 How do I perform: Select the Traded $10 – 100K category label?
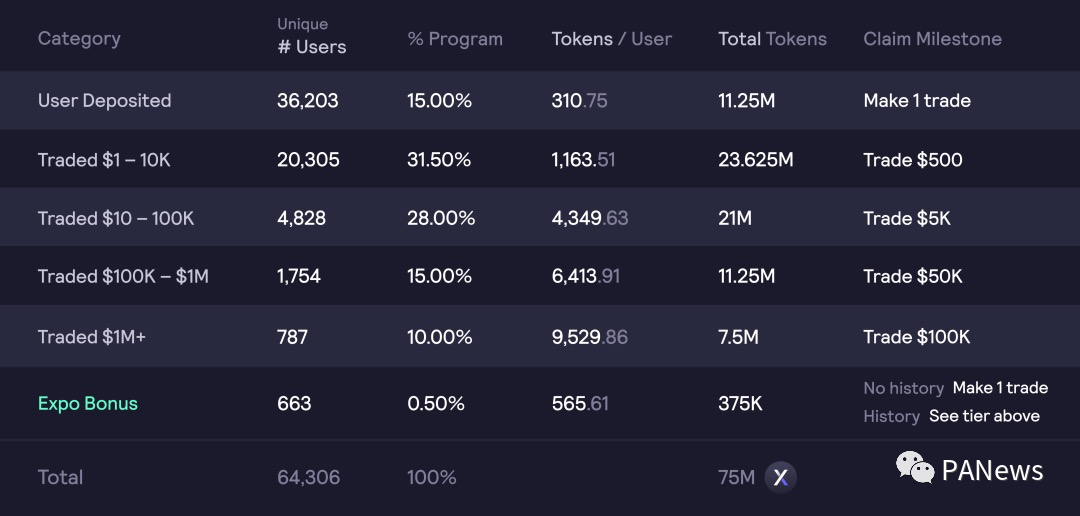coord(116,218)
